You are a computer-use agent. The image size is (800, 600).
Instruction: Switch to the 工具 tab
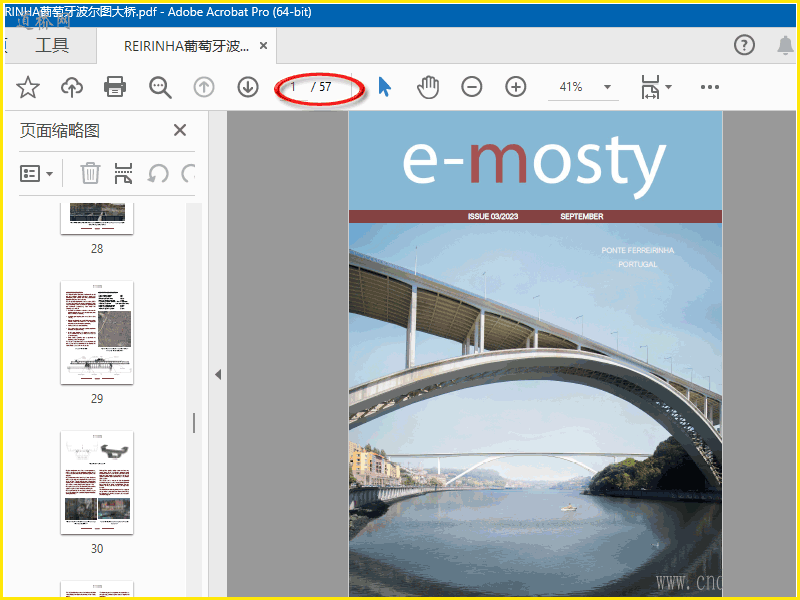tap(51, 45)
